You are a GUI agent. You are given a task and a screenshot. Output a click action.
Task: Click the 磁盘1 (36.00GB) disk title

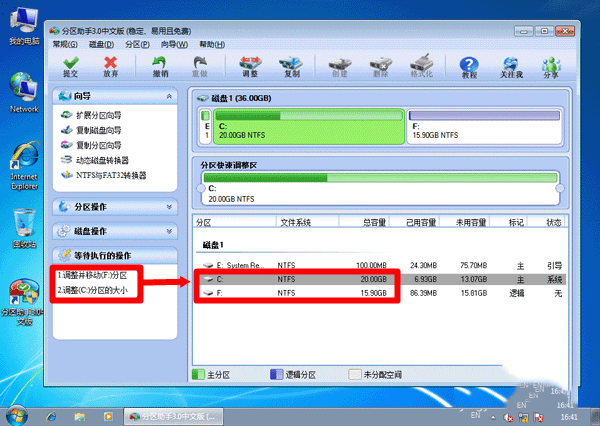coord(241,98)
